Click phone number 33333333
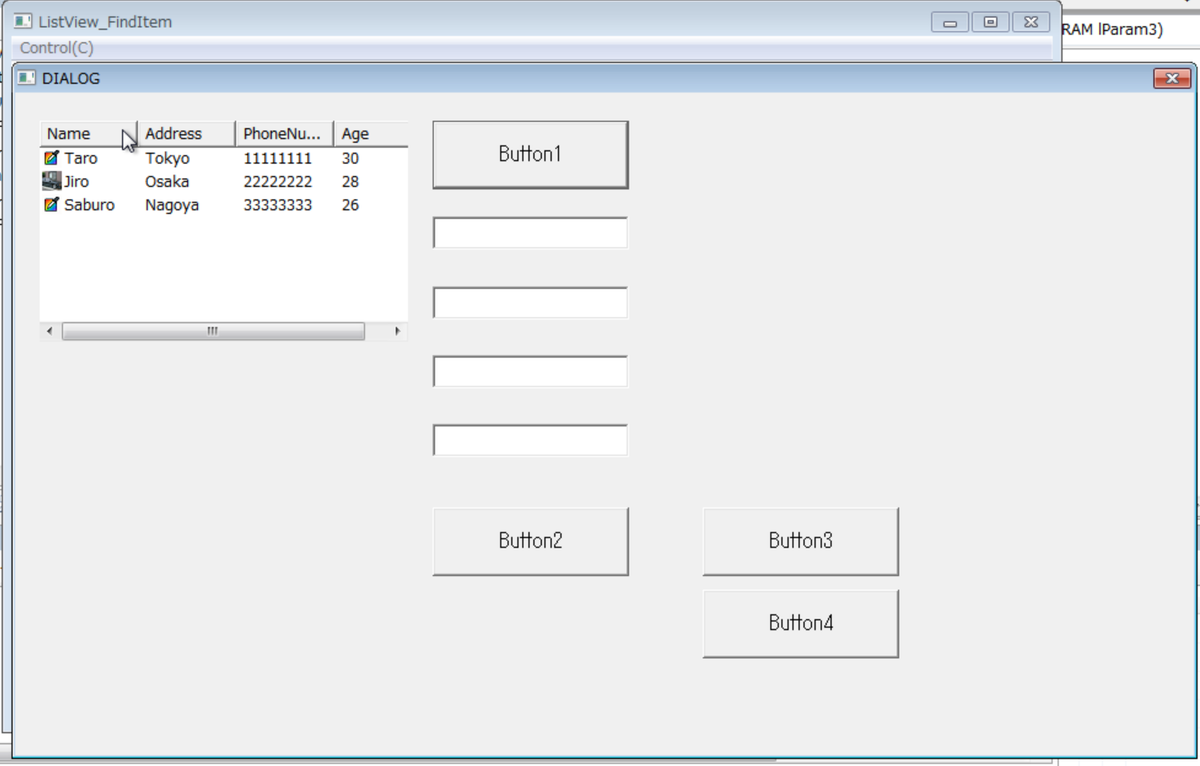This screenshot has width=1200, height=766. tap(278, 205)
